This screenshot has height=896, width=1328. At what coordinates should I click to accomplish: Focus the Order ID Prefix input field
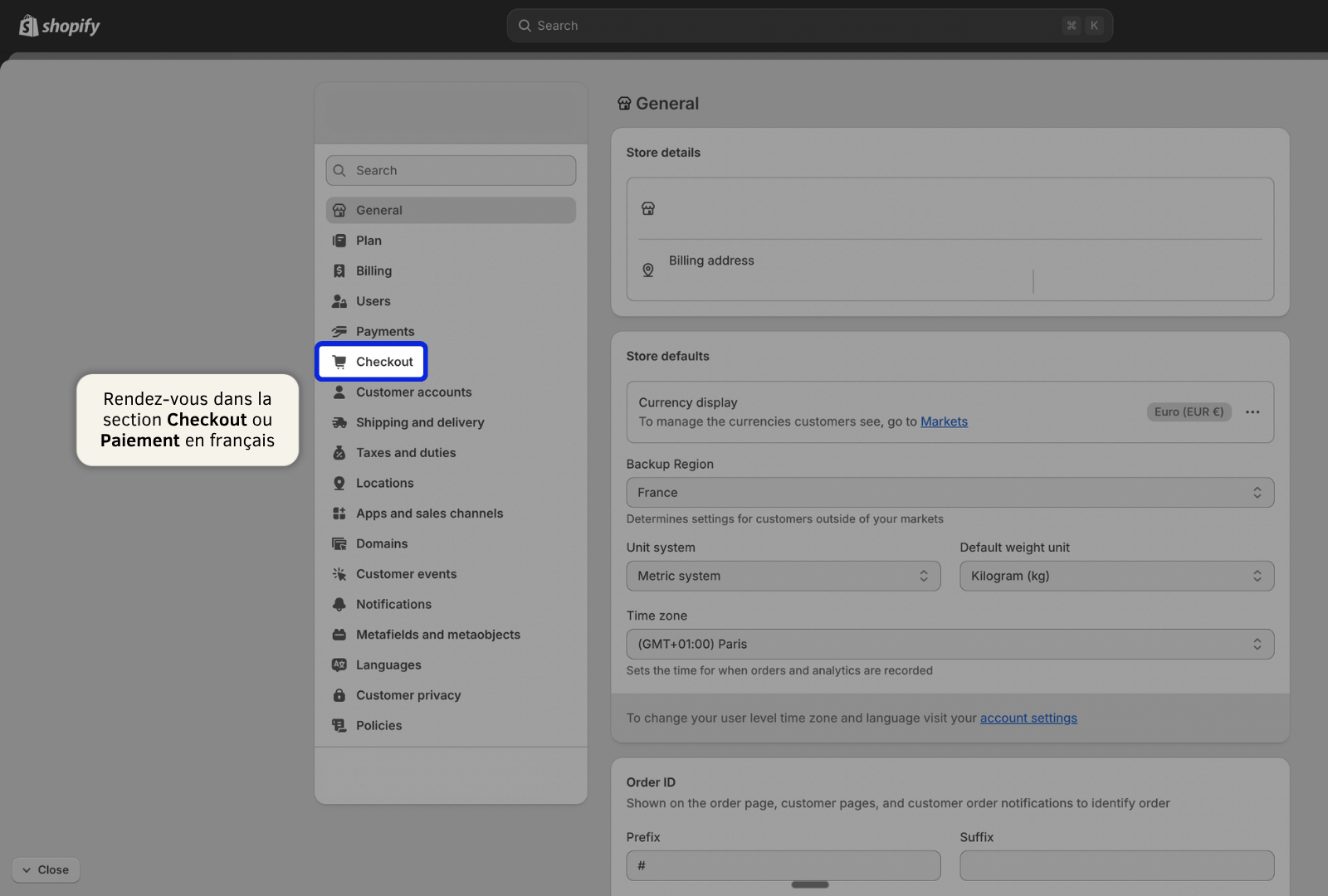click(x=783, y=865)
